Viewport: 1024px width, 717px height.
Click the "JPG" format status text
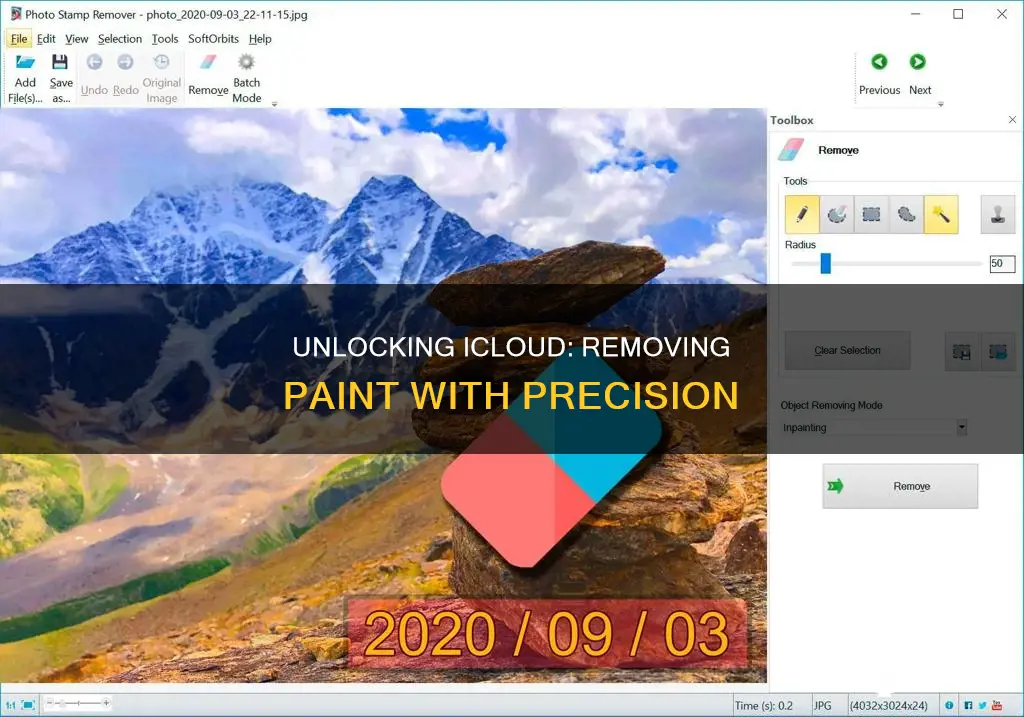point(822,706)
